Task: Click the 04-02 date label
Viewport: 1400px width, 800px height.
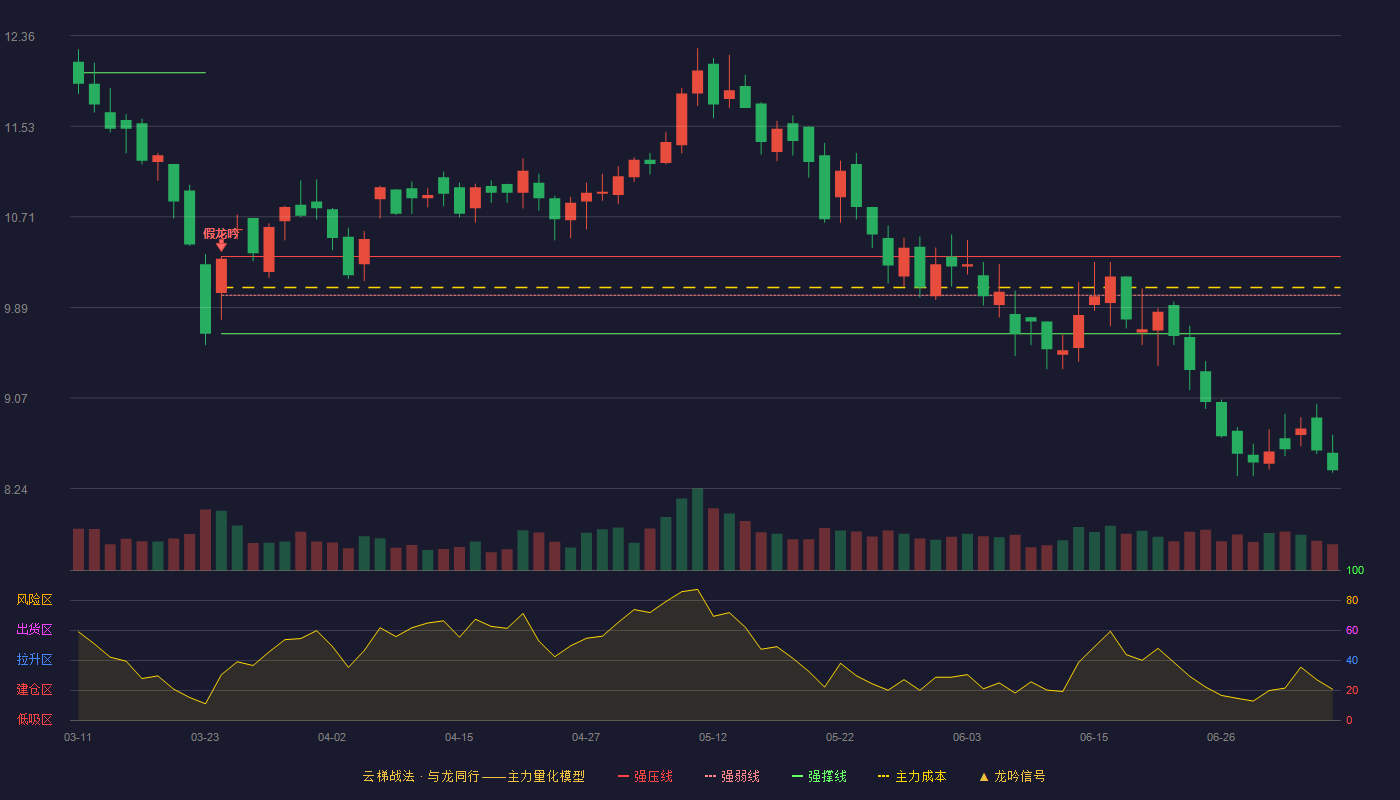Action: pyautogui.click(x=332, y=737)
